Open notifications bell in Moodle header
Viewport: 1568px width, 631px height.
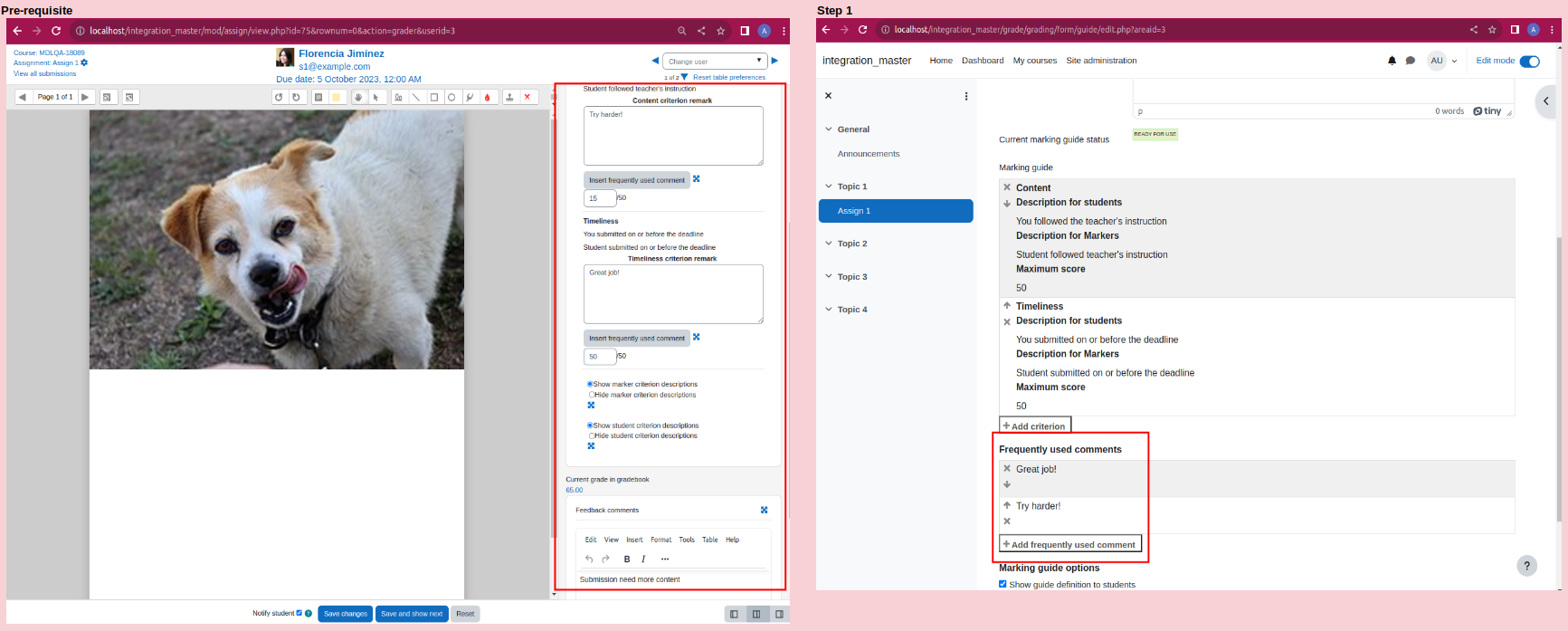[1392, 61]
